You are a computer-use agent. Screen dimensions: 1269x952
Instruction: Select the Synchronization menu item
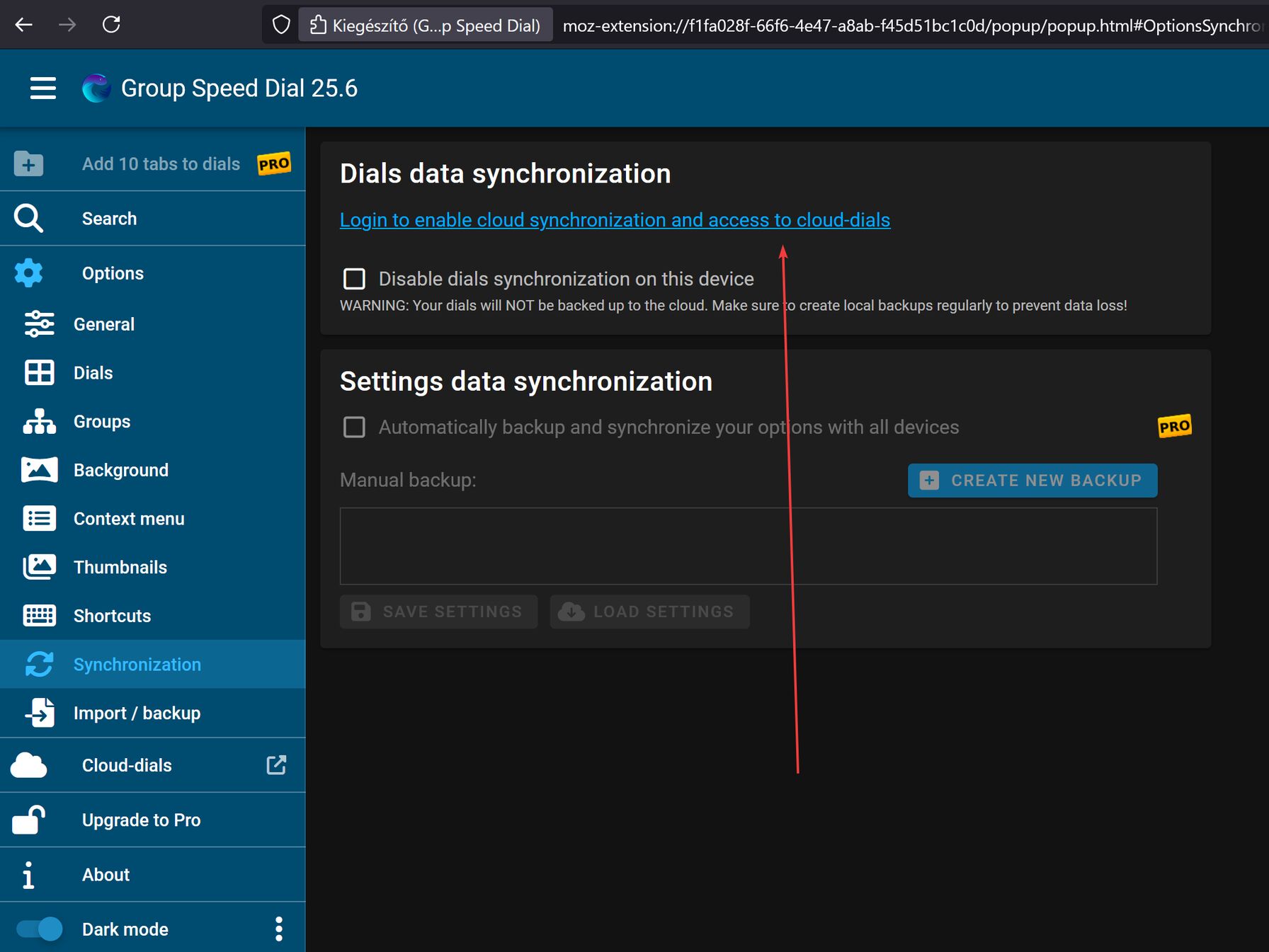152,664
